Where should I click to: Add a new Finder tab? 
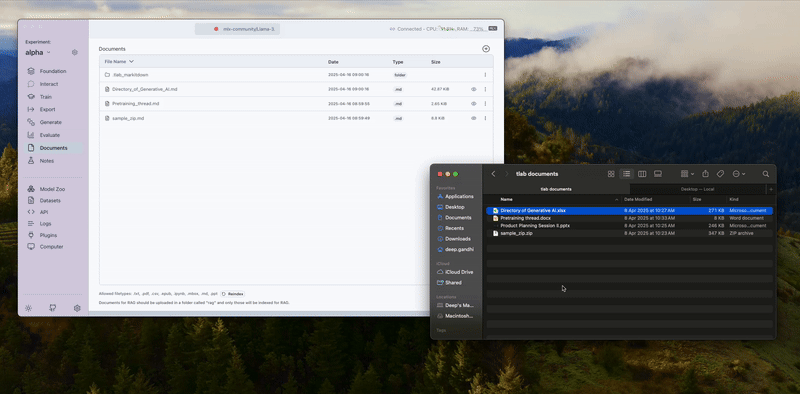point(771,189)
